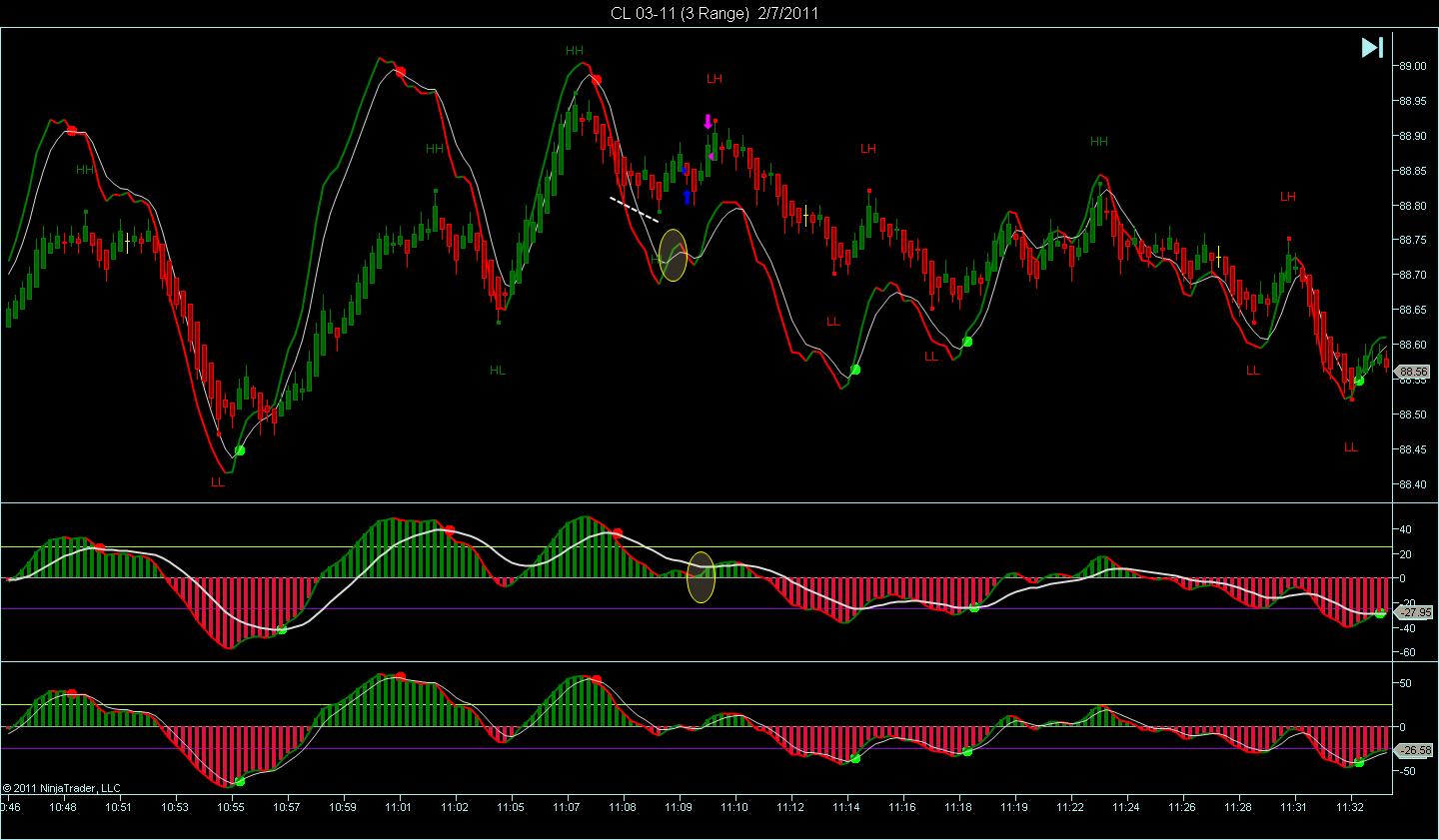
Task: Select the LH label near 11:31 peak
Action: point(1287,198)
